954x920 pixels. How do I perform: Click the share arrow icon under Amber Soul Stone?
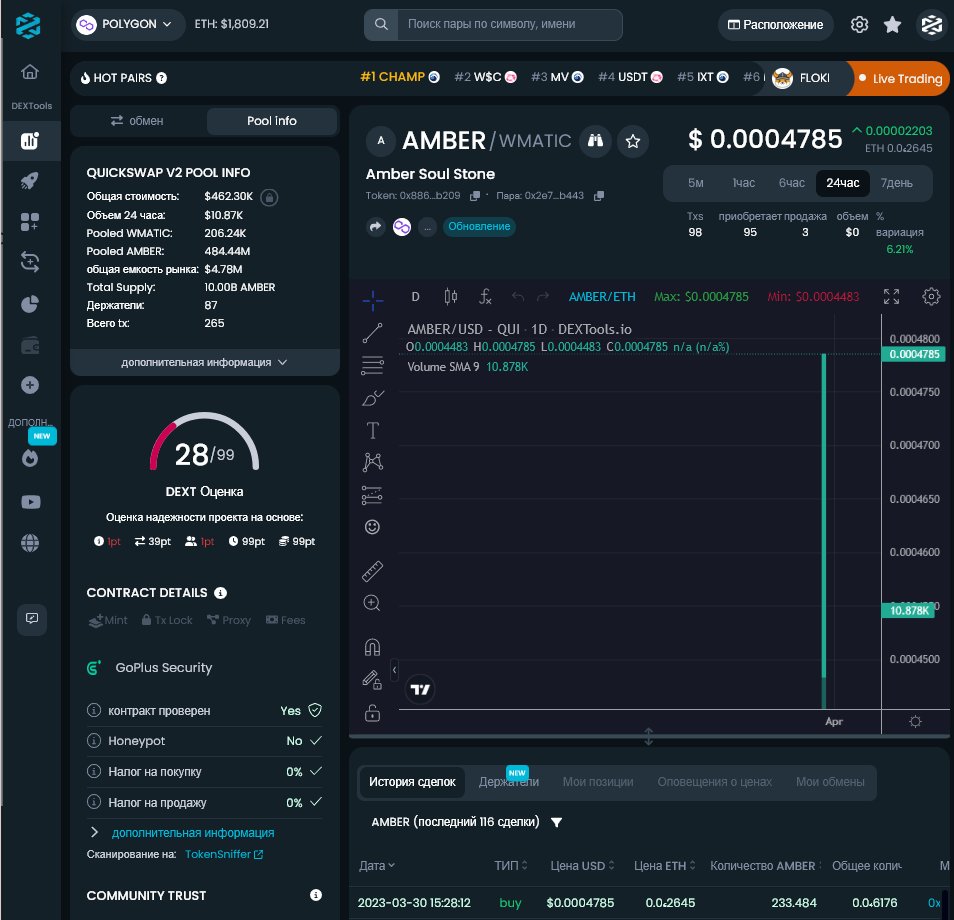[375, 227]
